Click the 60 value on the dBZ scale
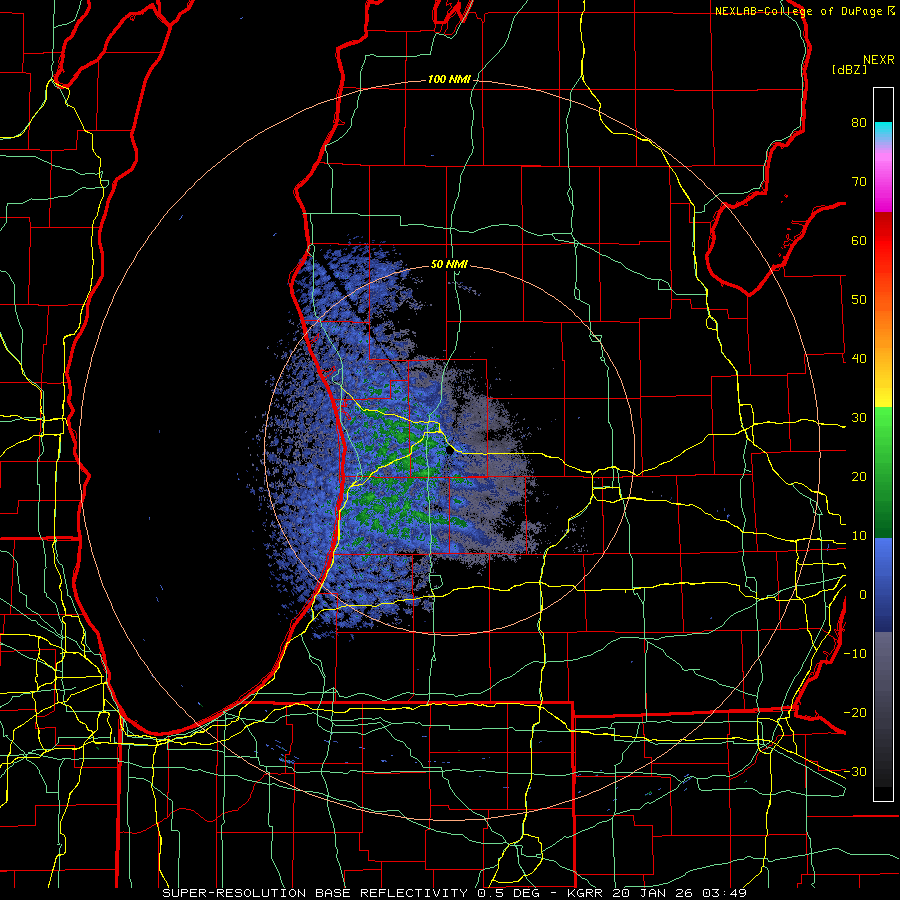Screen dimensions: 900x900 [x=859, y=240]
